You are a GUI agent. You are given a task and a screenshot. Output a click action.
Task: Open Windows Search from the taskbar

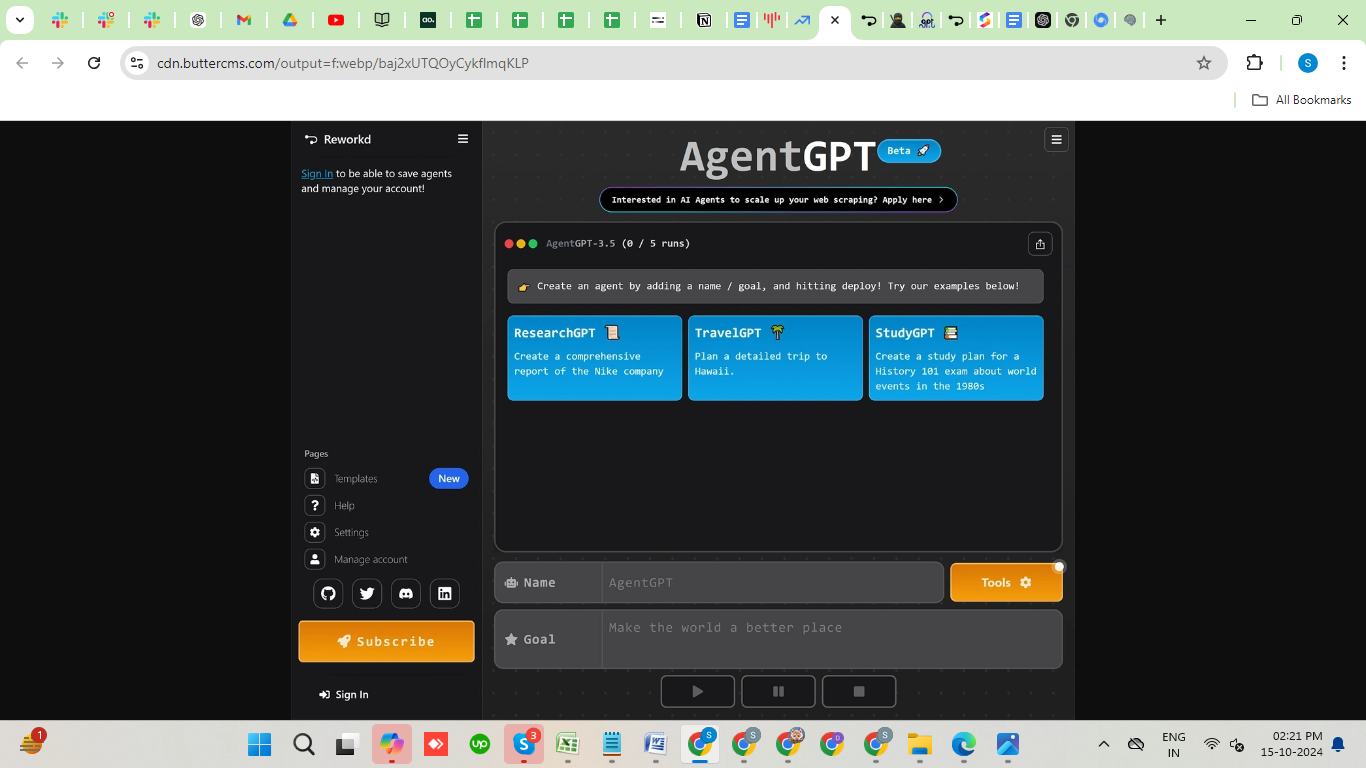[x=304, y=744]
